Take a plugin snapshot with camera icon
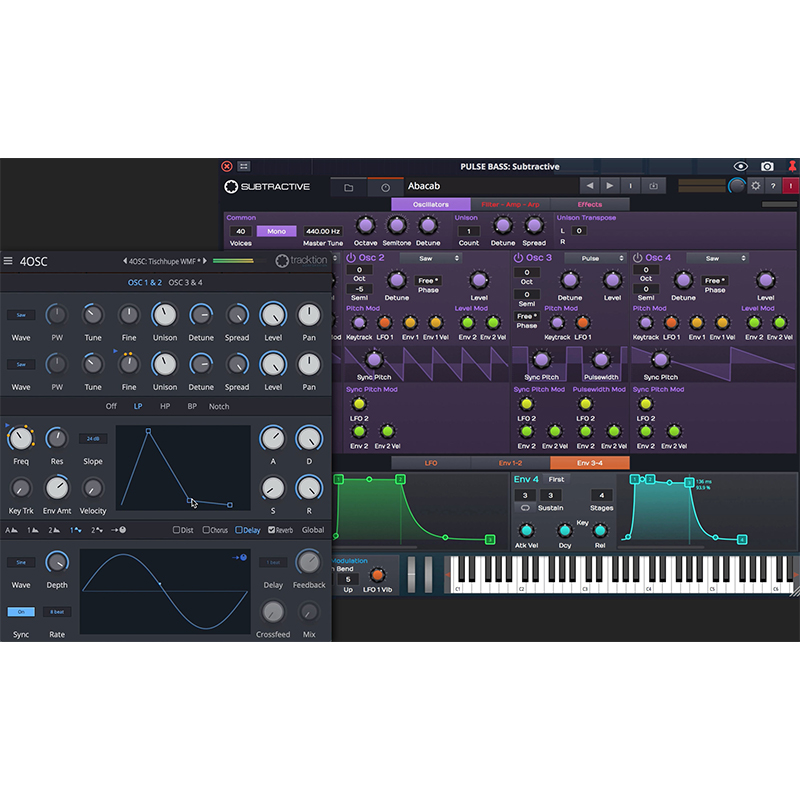The height and width of the screenshot is (800, 800). pyautogui.click(x=767, y=166)
